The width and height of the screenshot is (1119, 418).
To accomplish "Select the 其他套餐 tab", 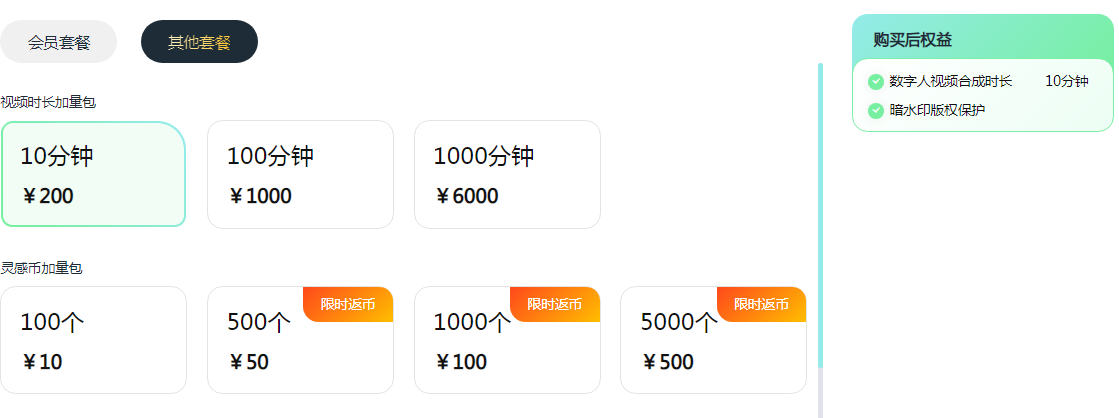I will [199, 41].
